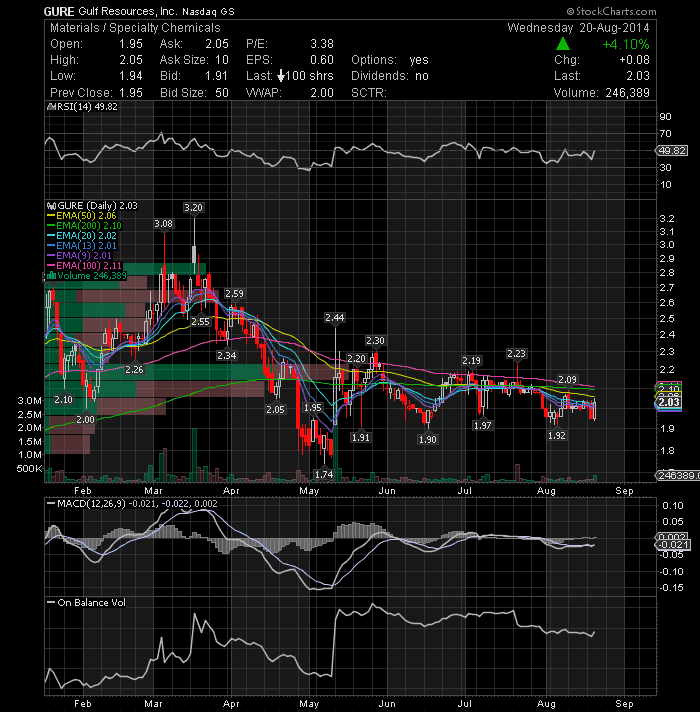
Task: Click the VWAP label
Action: pyautogui.click(x=264, y=93)
